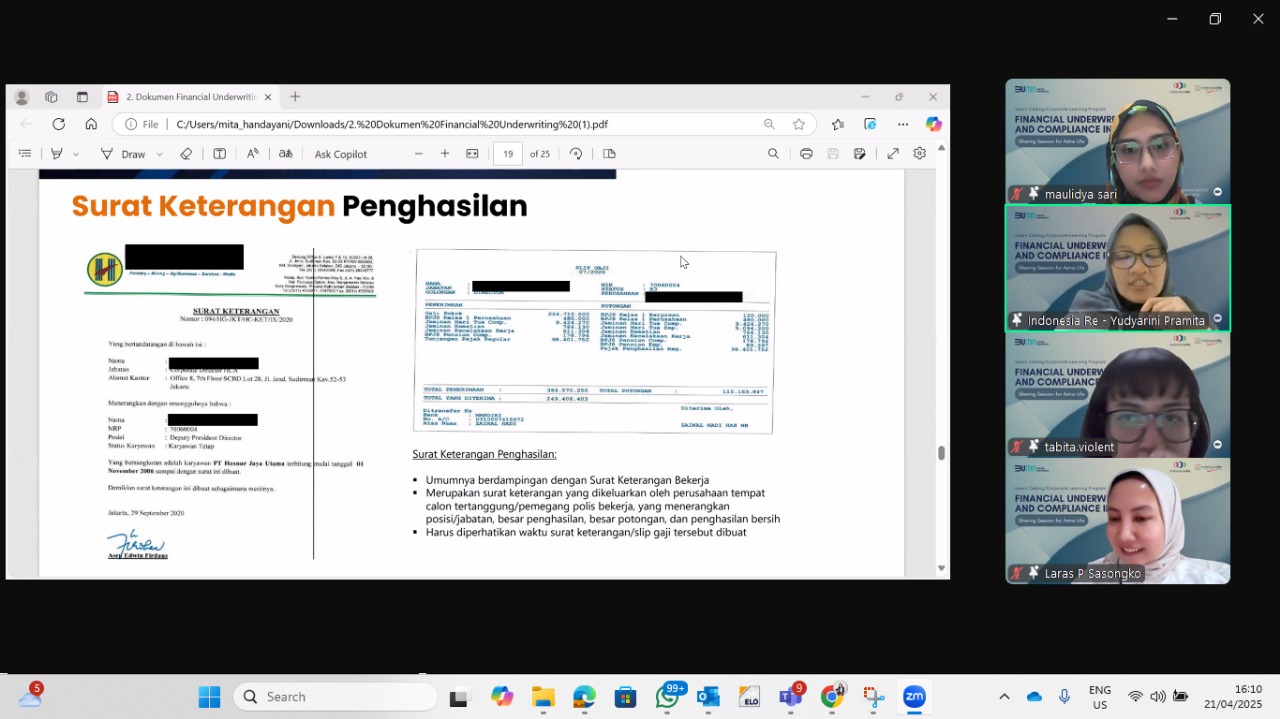1280x719 pixels.
Task: Go to Edge Home page
Action: pos(91,124)
